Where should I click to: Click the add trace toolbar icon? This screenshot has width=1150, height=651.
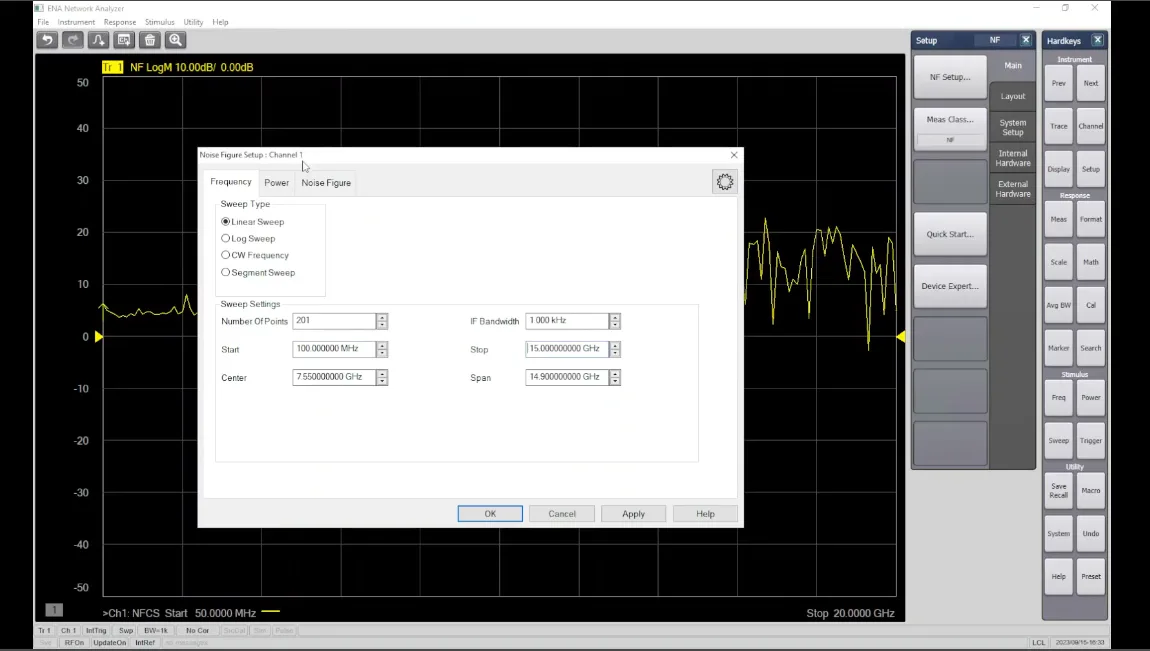click(98, 40)
